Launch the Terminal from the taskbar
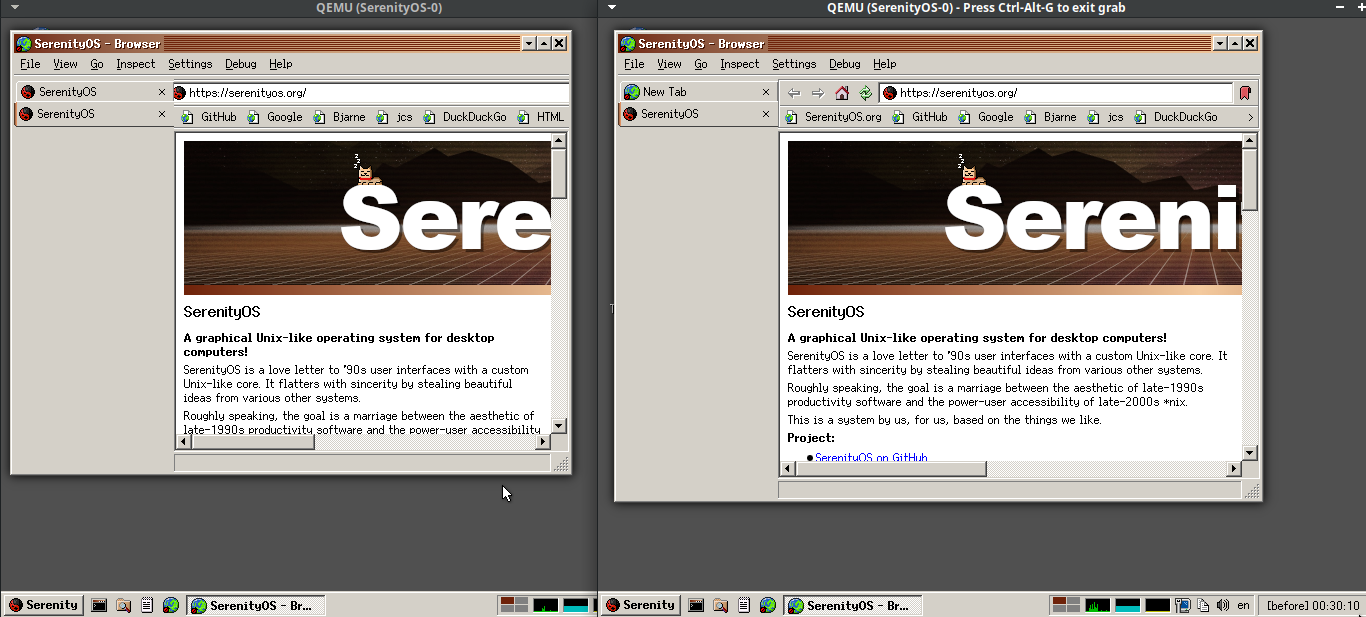The height and width of the screenshot is (617, 1366). 695,604
